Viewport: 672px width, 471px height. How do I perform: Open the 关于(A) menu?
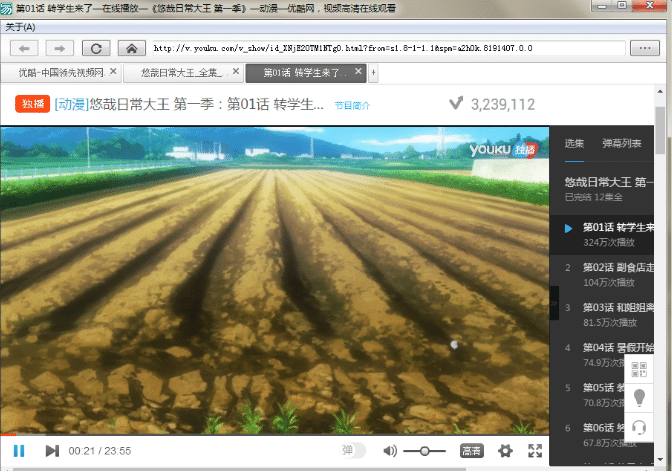pyautogui.click(x=20, y=27)
